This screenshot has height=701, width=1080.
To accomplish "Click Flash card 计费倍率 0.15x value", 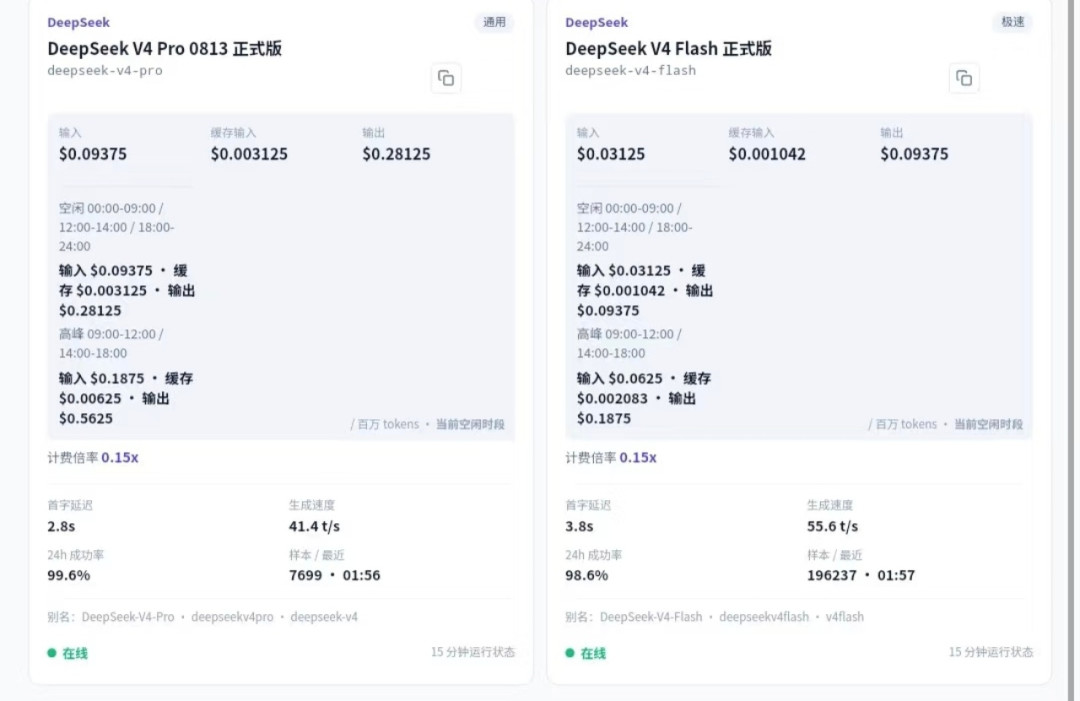I will (x=638, y=458).
